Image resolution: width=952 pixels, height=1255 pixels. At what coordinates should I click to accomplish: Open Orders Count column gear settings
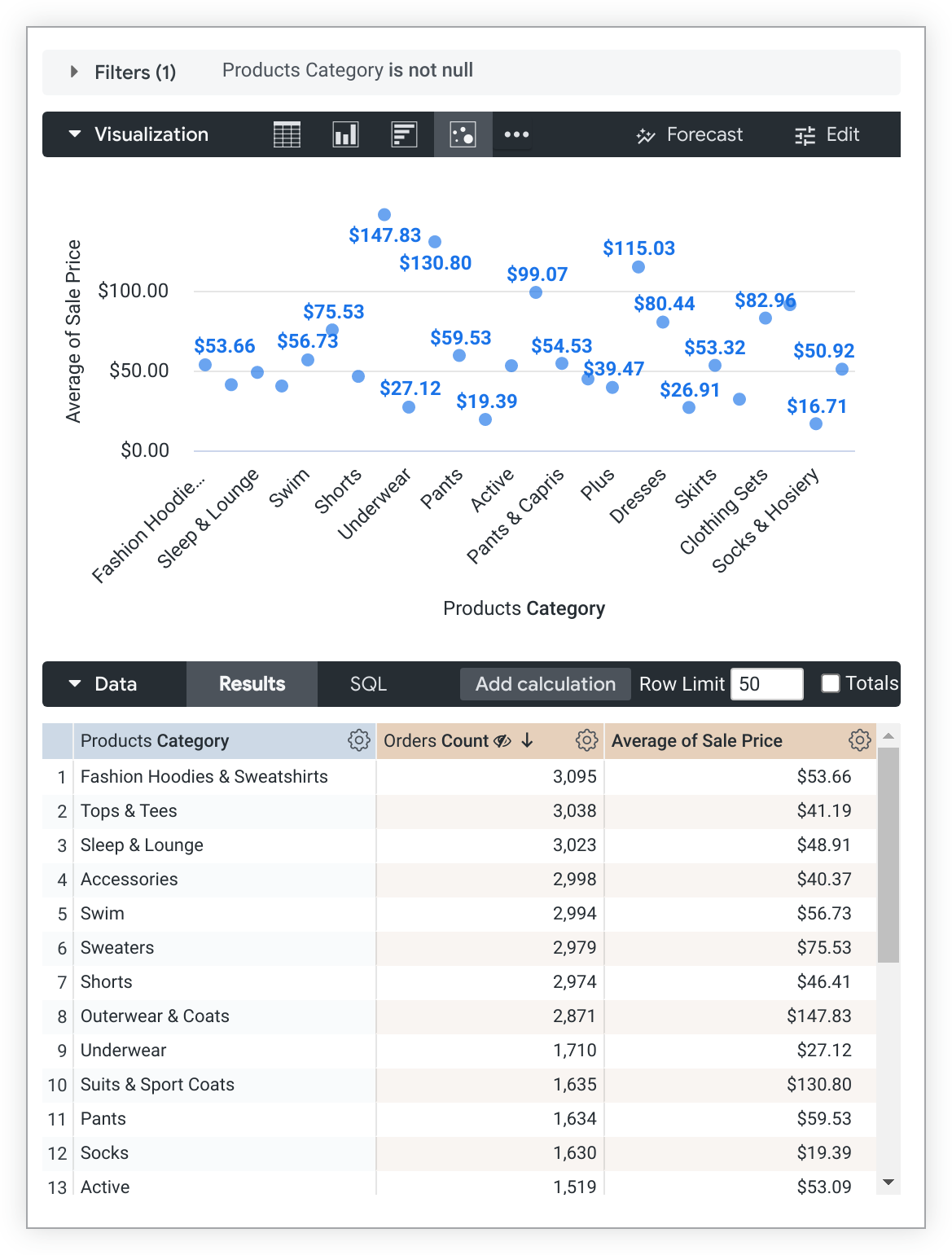586,740
